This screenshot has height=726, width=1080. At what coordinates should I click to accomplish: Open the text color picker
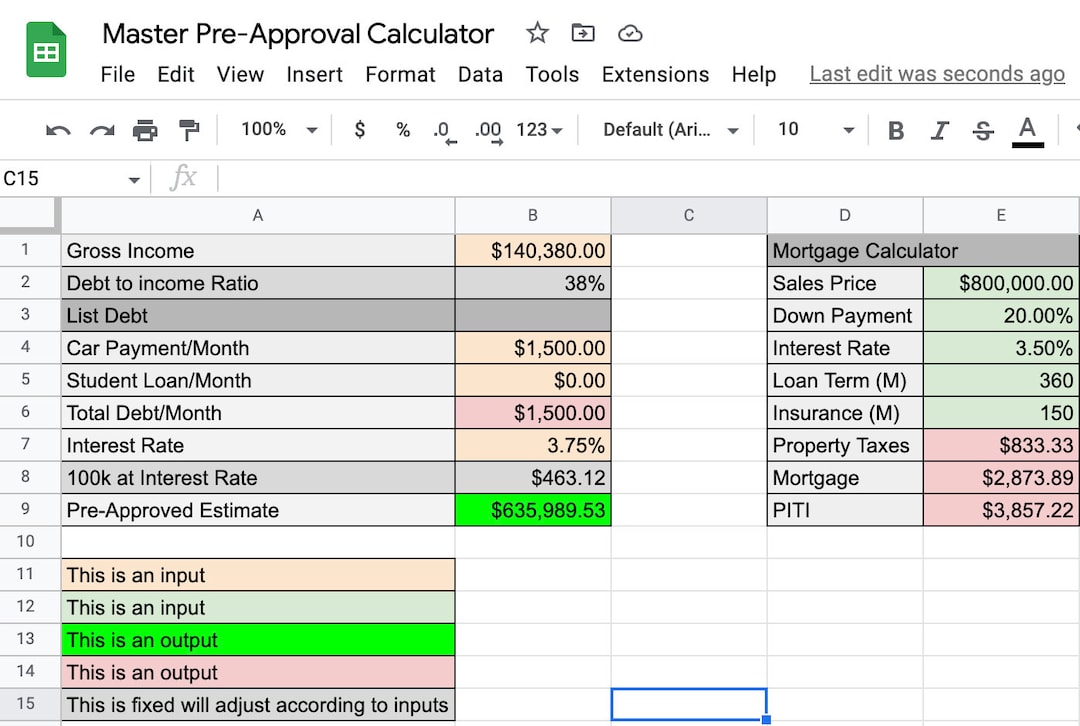1027,129
